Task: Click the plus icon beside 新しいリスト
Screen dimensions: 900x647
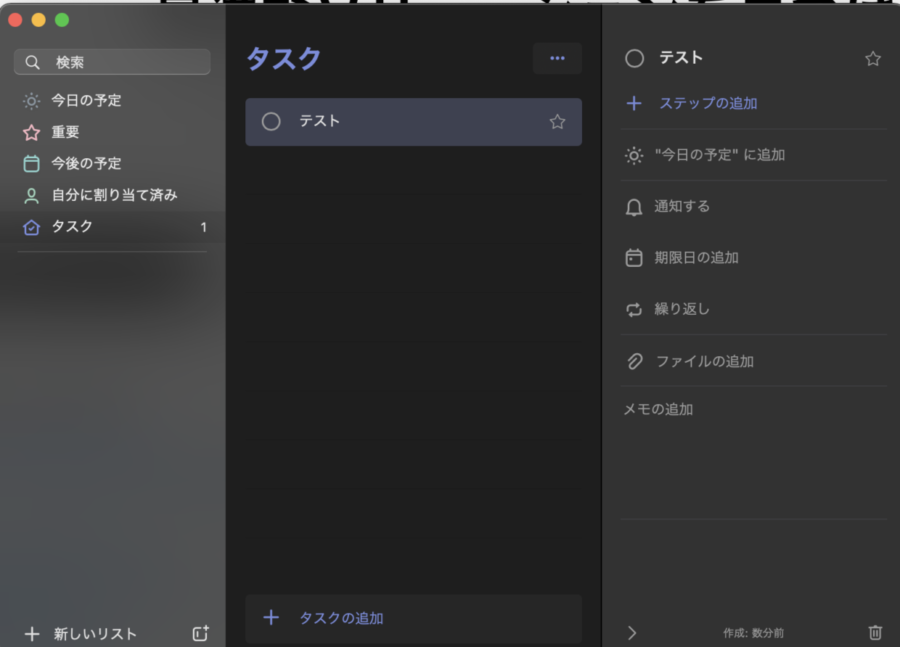Action: (x=32, y=634)
